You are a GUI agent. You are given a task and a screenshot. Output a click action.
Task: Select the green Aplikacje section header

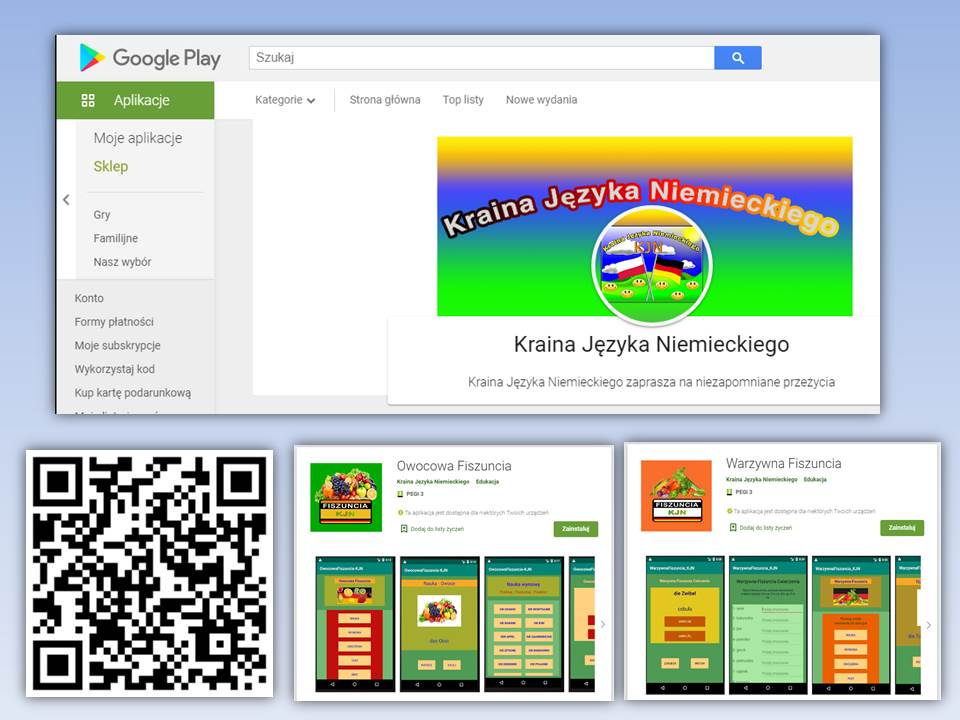[x=135, y=100]
